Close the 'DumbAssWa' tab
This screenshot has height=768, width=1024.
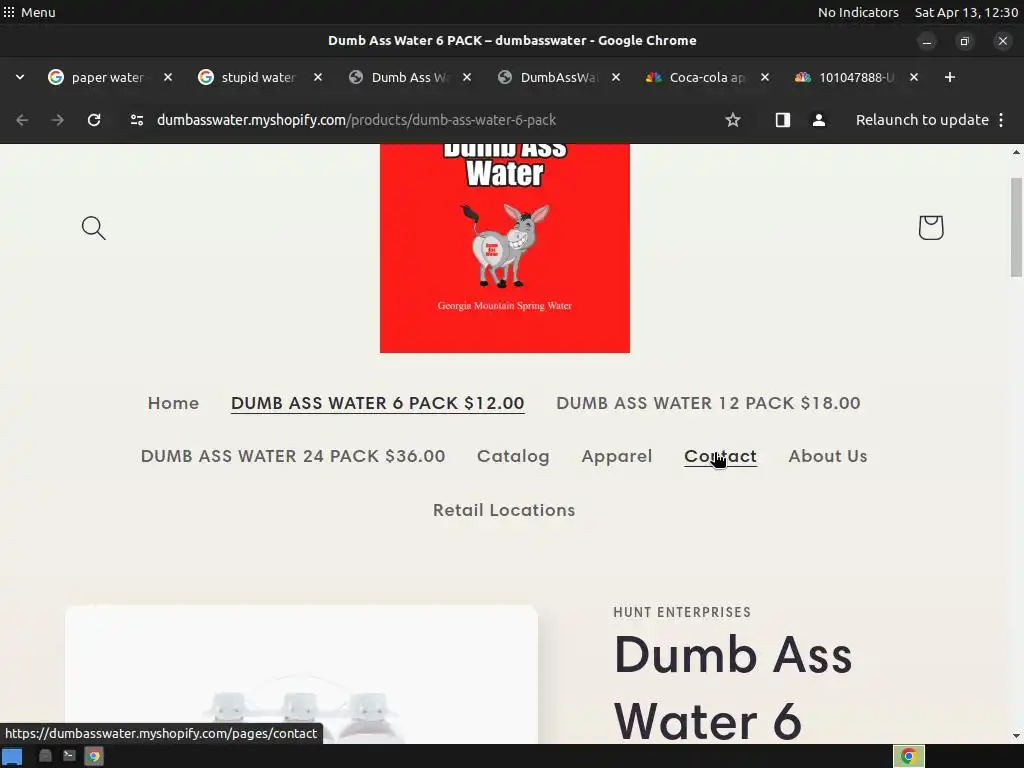click(x=616, y=77)
